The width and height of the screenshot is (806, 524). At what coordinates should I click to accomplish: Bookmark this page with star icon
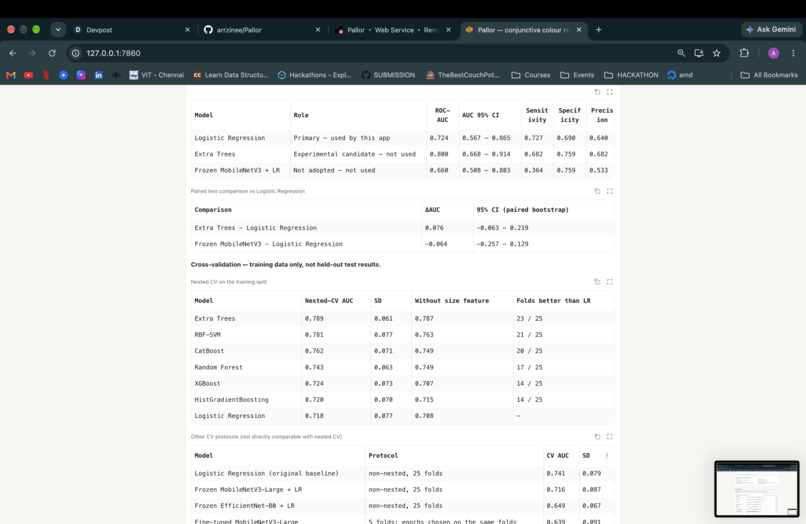click(717, 53)
